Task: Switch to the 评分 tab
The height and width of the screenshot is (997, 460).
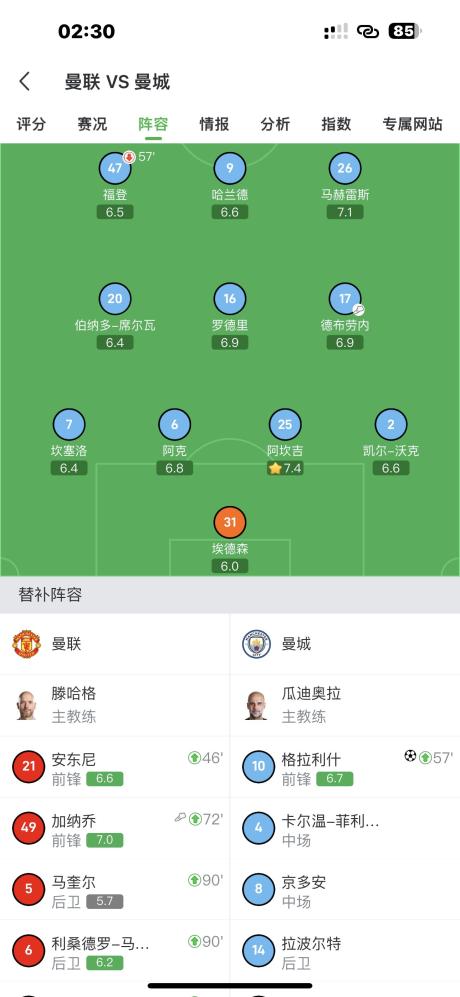Action: pyautogui.click(x=31, y=123)
